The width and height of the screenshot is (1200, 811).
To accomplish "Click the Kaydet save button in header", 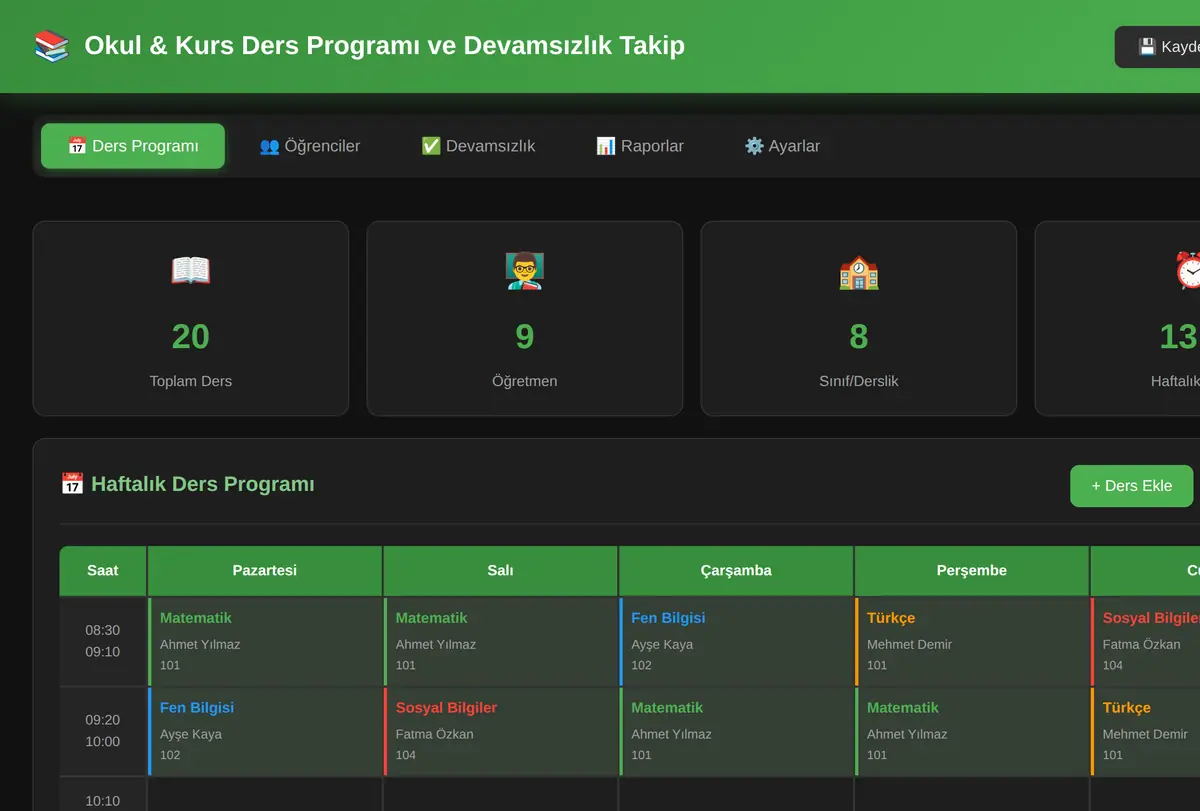I will pos(1158,47).
